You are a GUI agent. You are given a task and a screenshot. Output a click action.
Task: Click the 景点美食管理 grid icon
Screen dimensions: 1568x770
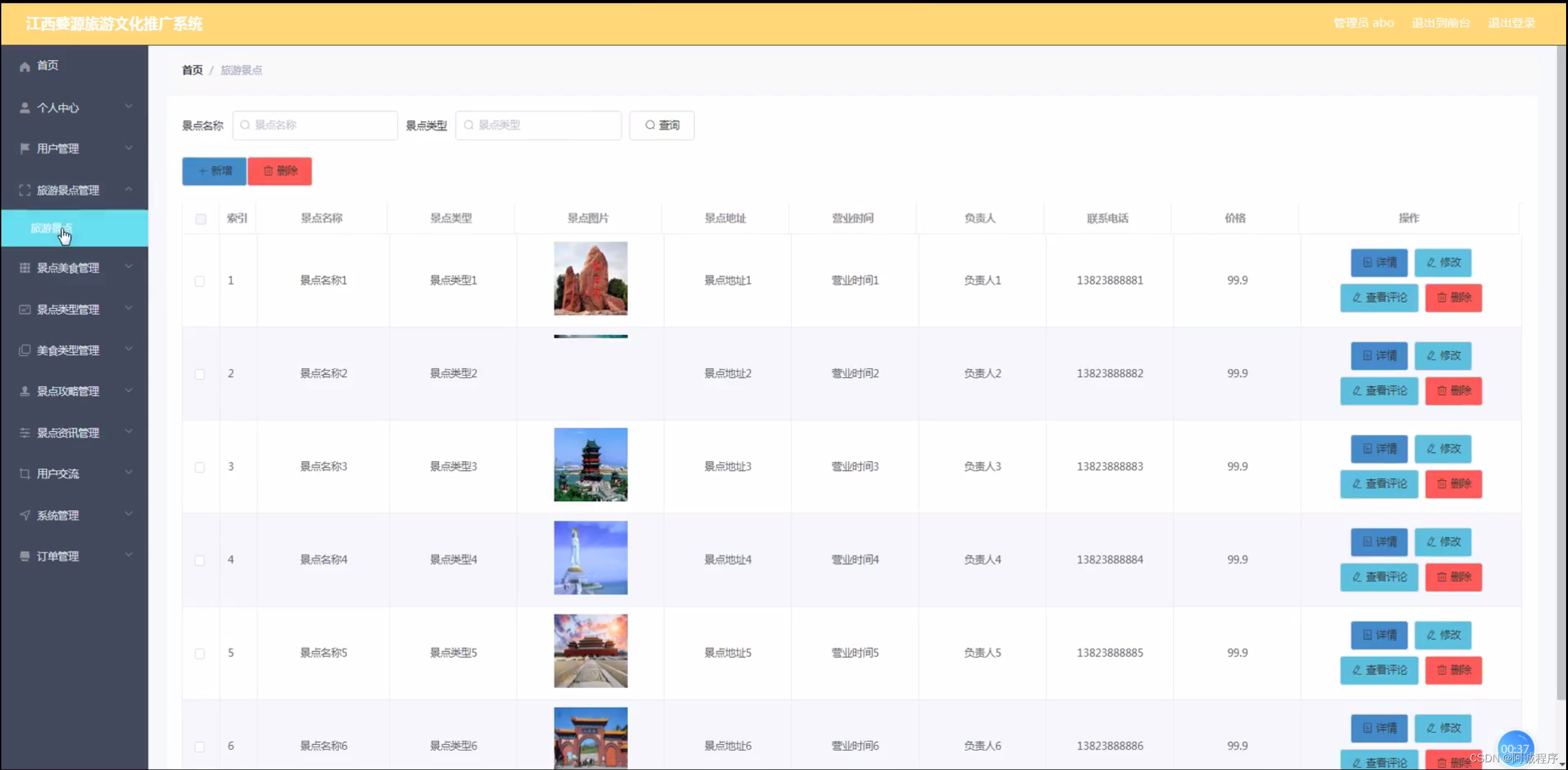[x=24, y=267]
